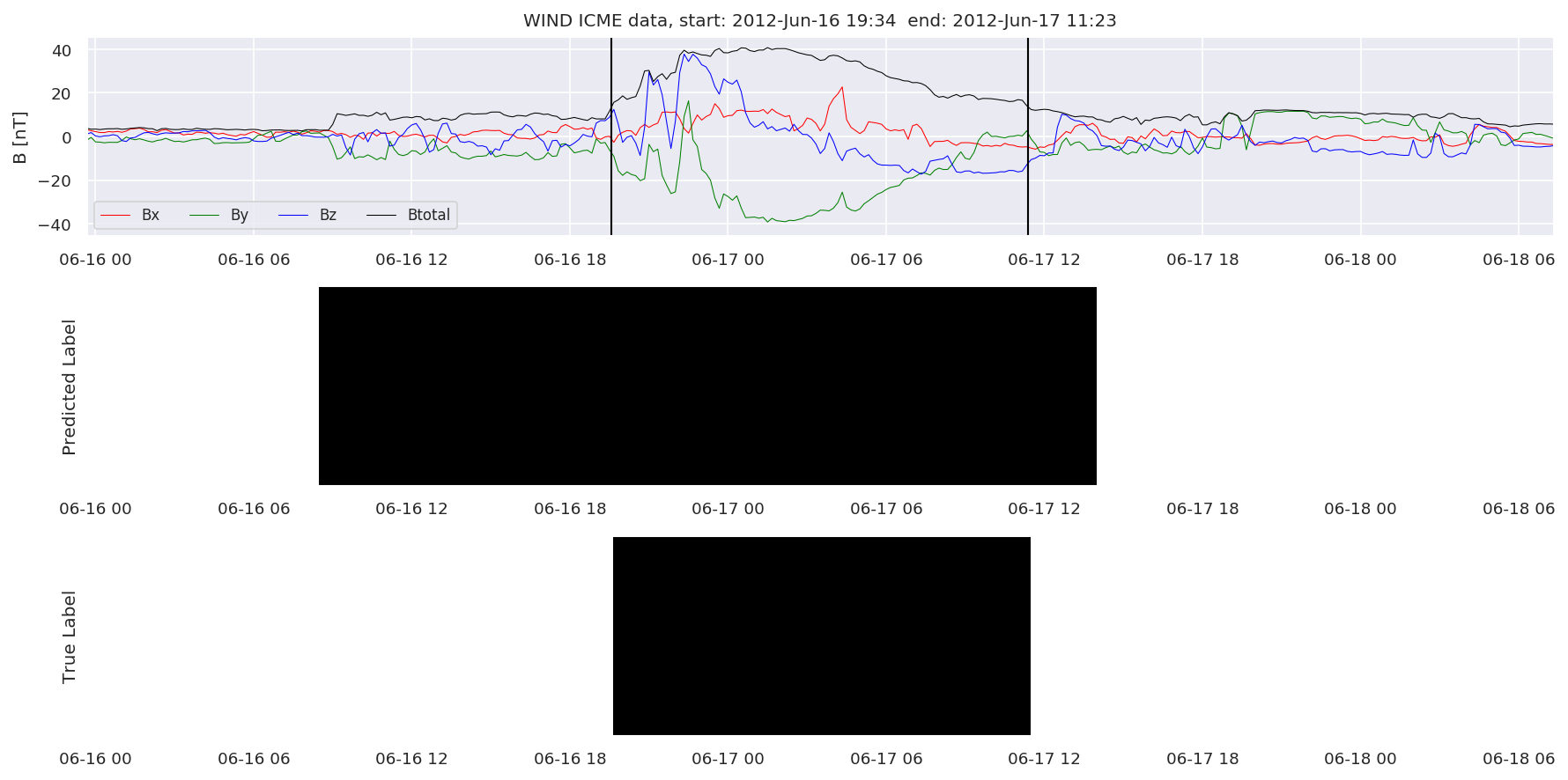Click the ICME start vertical marker line
This screenshot has height=780, width=1568.
coord(611,136)
